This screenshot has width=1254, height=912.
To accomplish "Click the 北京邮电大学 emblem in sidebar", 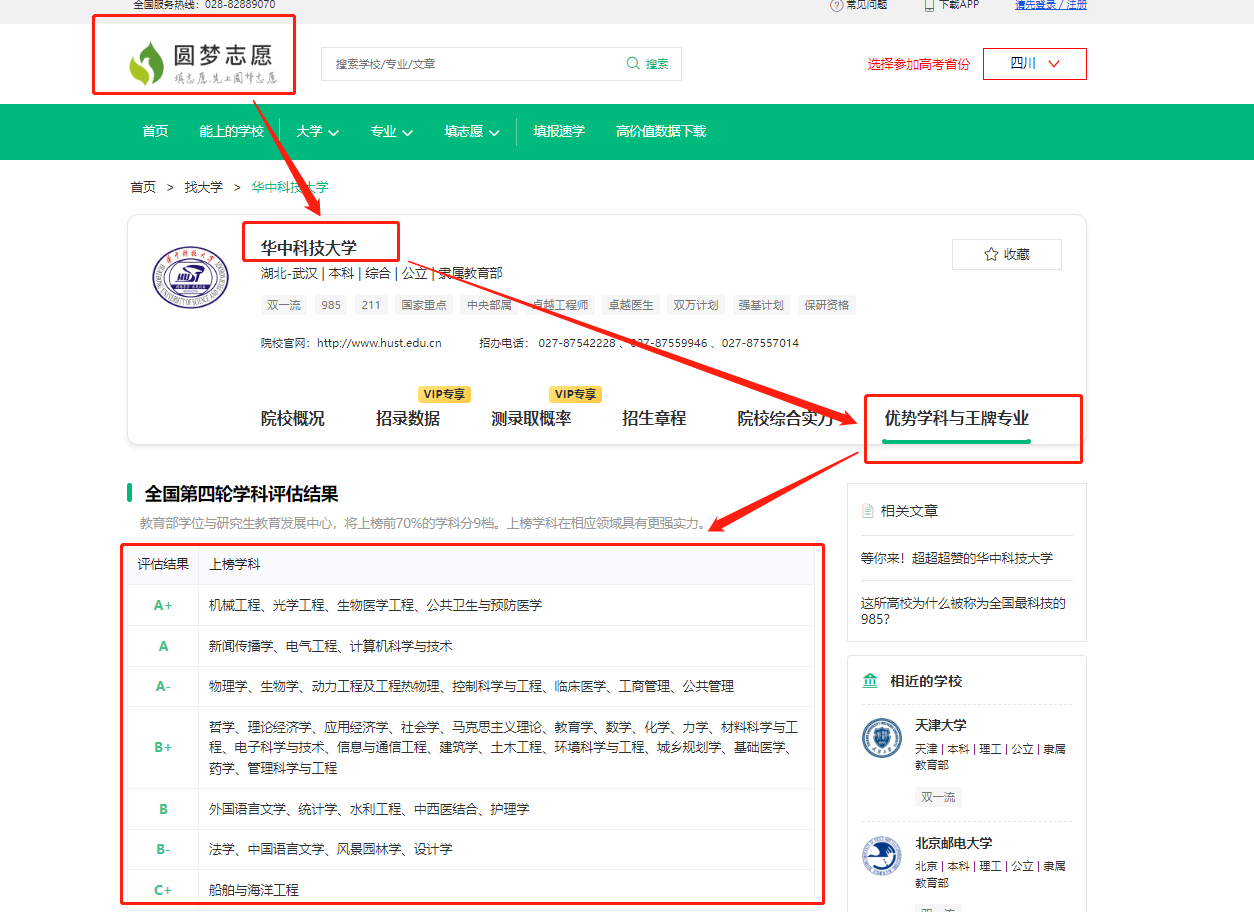I will (x=882, y=857).
